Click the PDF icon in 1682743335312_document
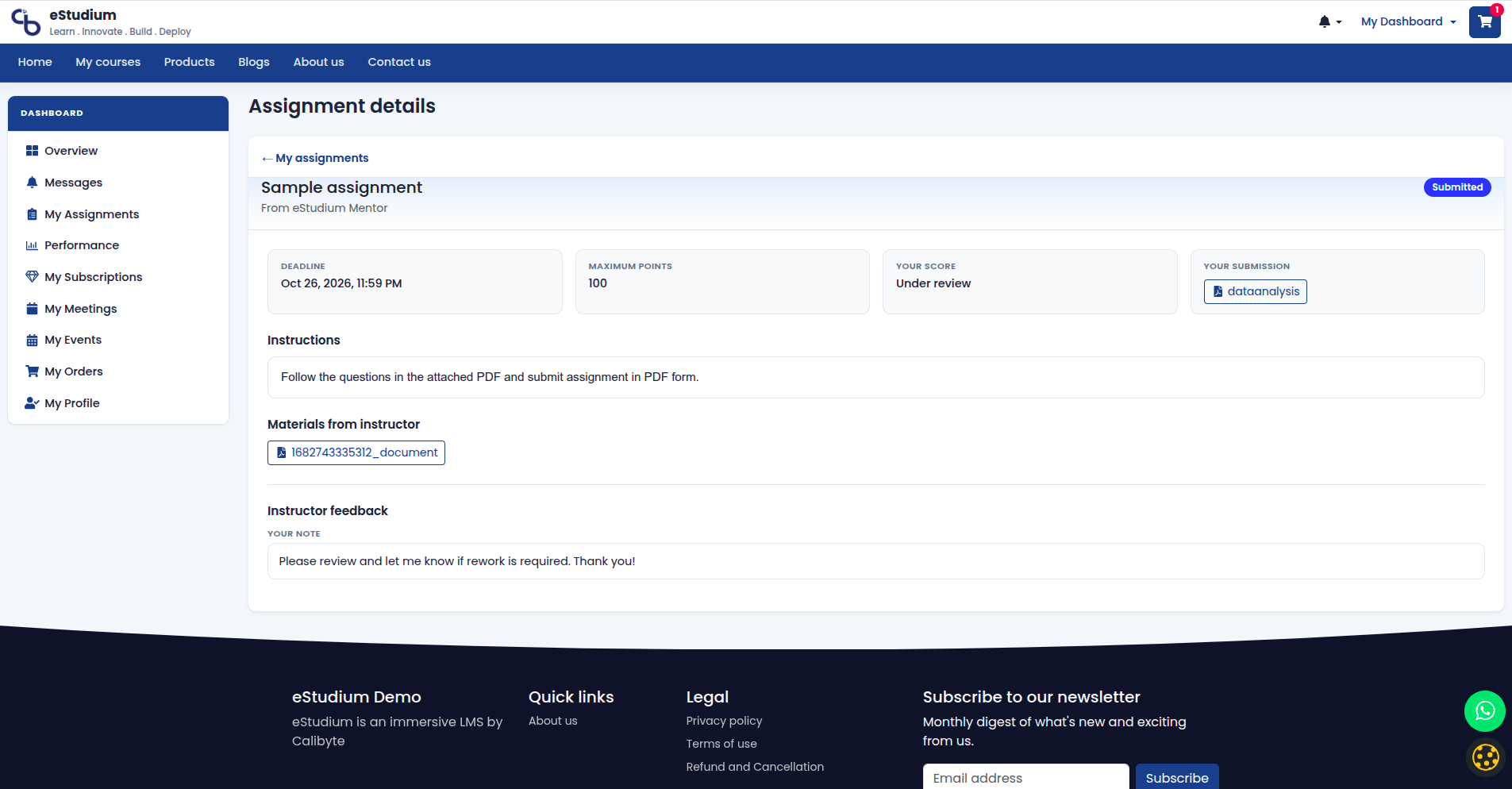This screenshot has width=1512, height=789. point(281,452)
